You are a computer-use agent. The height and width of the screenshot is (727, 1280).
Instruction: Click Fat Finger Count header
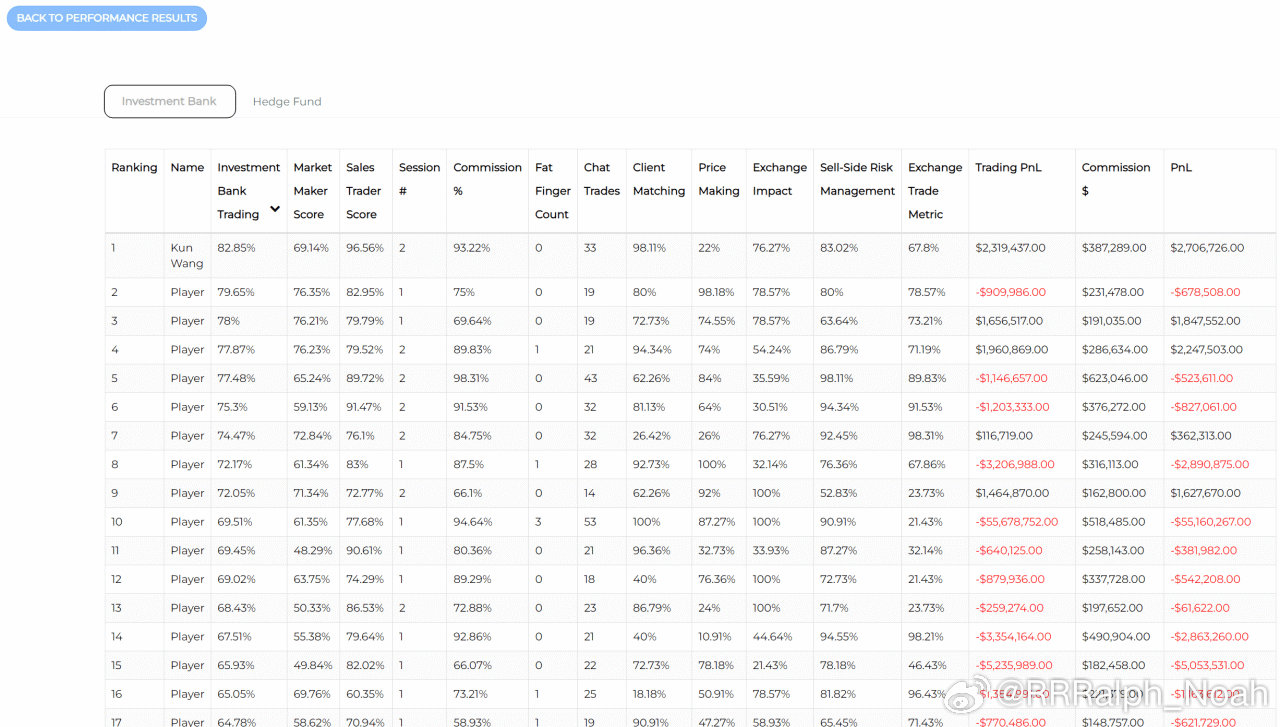(552, 191)
